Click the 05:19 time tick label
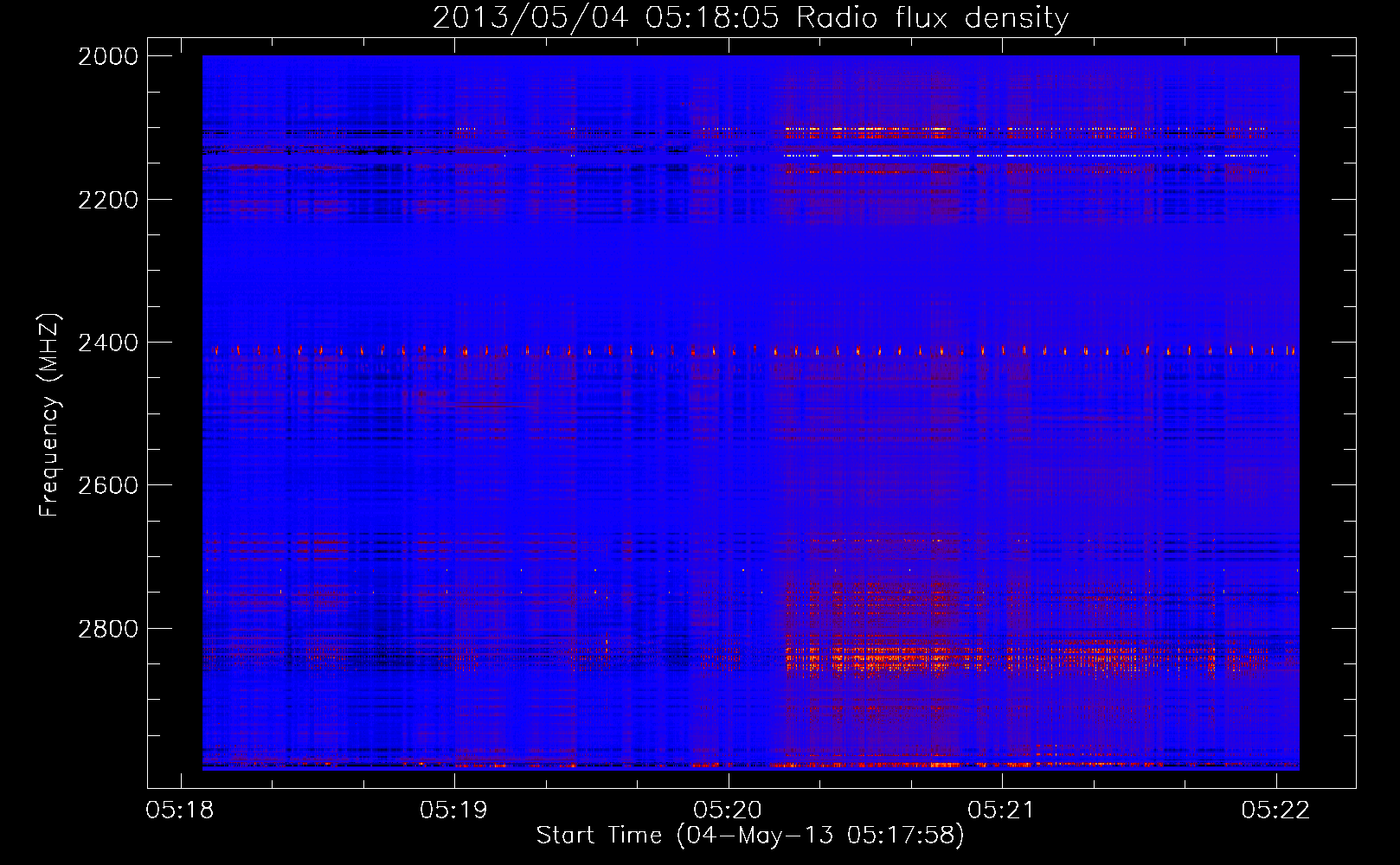Image resolution: width=1400 pixels, height=865 pixels. 453,810
